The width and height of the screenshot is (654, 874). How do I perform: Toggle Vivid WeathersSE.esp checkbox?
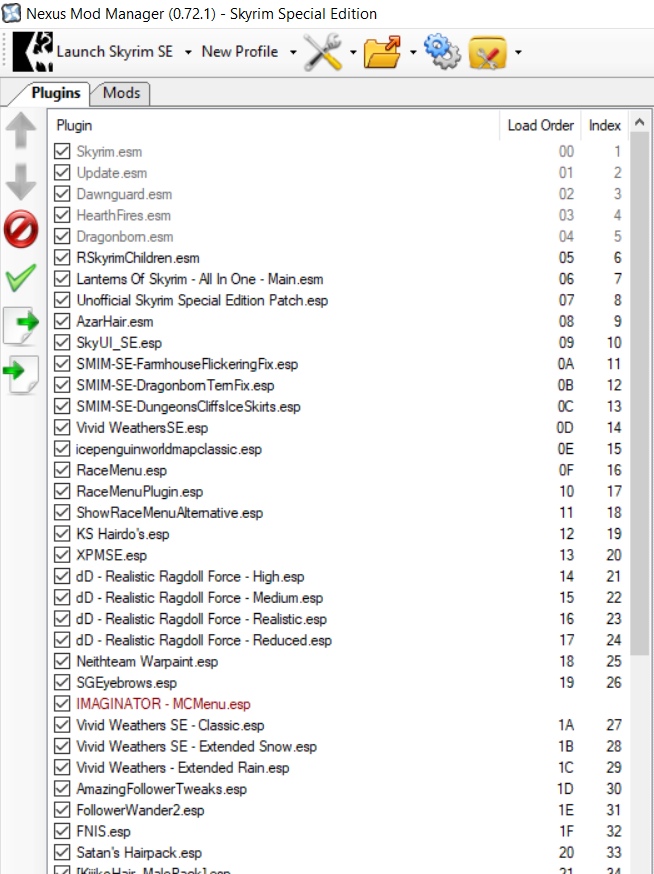click(x=62, y=428)
